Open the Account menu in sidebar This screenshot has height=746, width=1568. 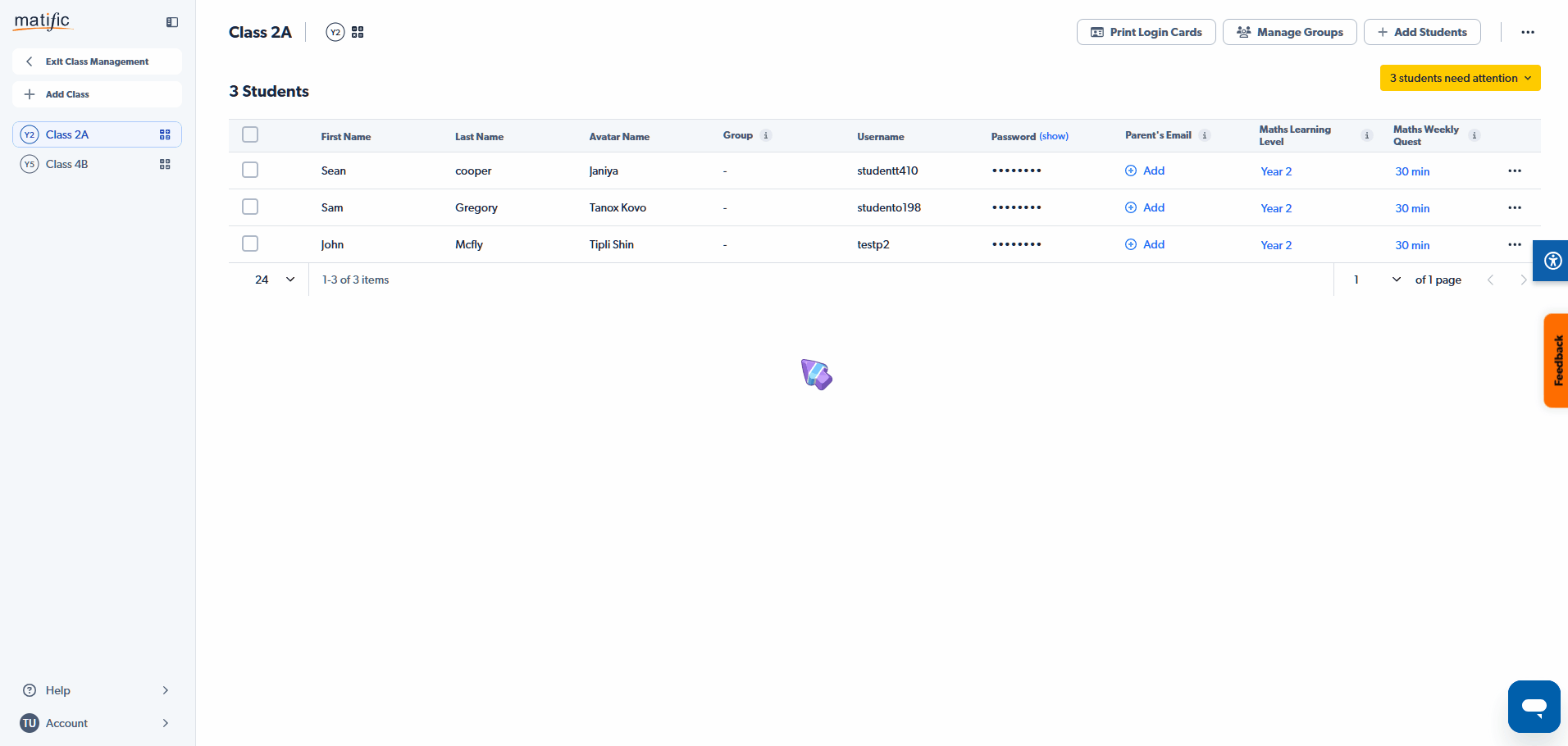coord(97,723)
